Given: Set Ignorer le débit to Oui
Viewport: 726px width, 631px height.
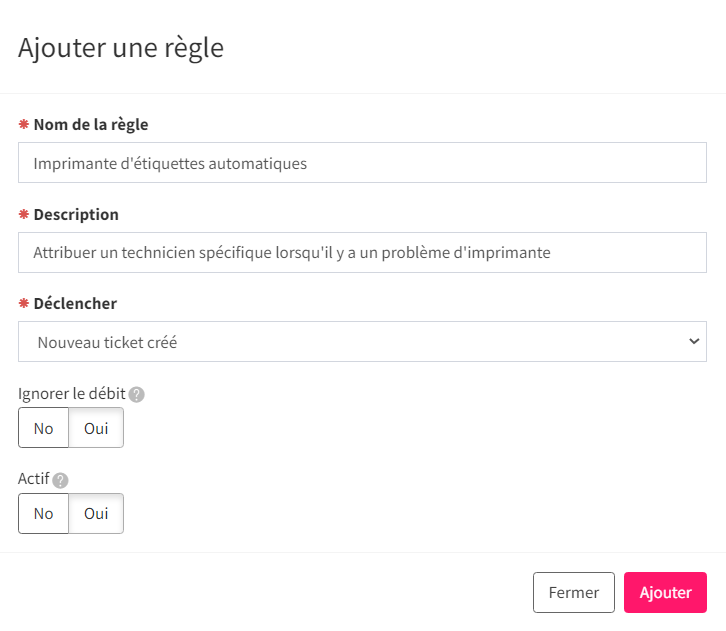Looking at the screenshot, I should [96, 428].
